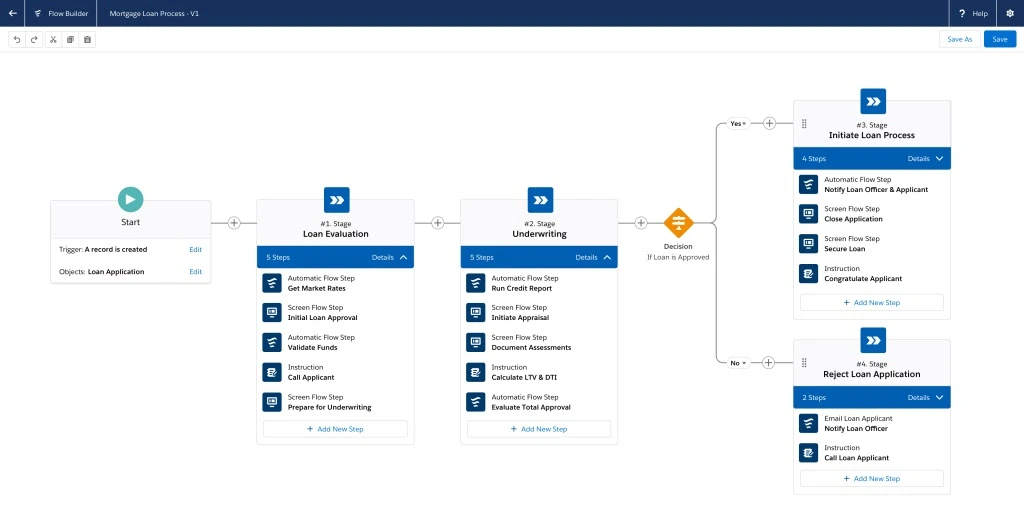The height and width of the screenshot is (511, 1024).
Task: Click 'Loan Application' object value
Action: [116, 272]
